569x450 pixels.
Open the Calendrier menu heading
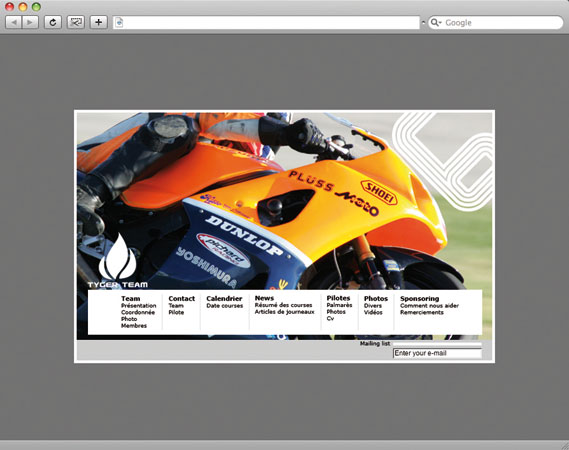[224, 299]
